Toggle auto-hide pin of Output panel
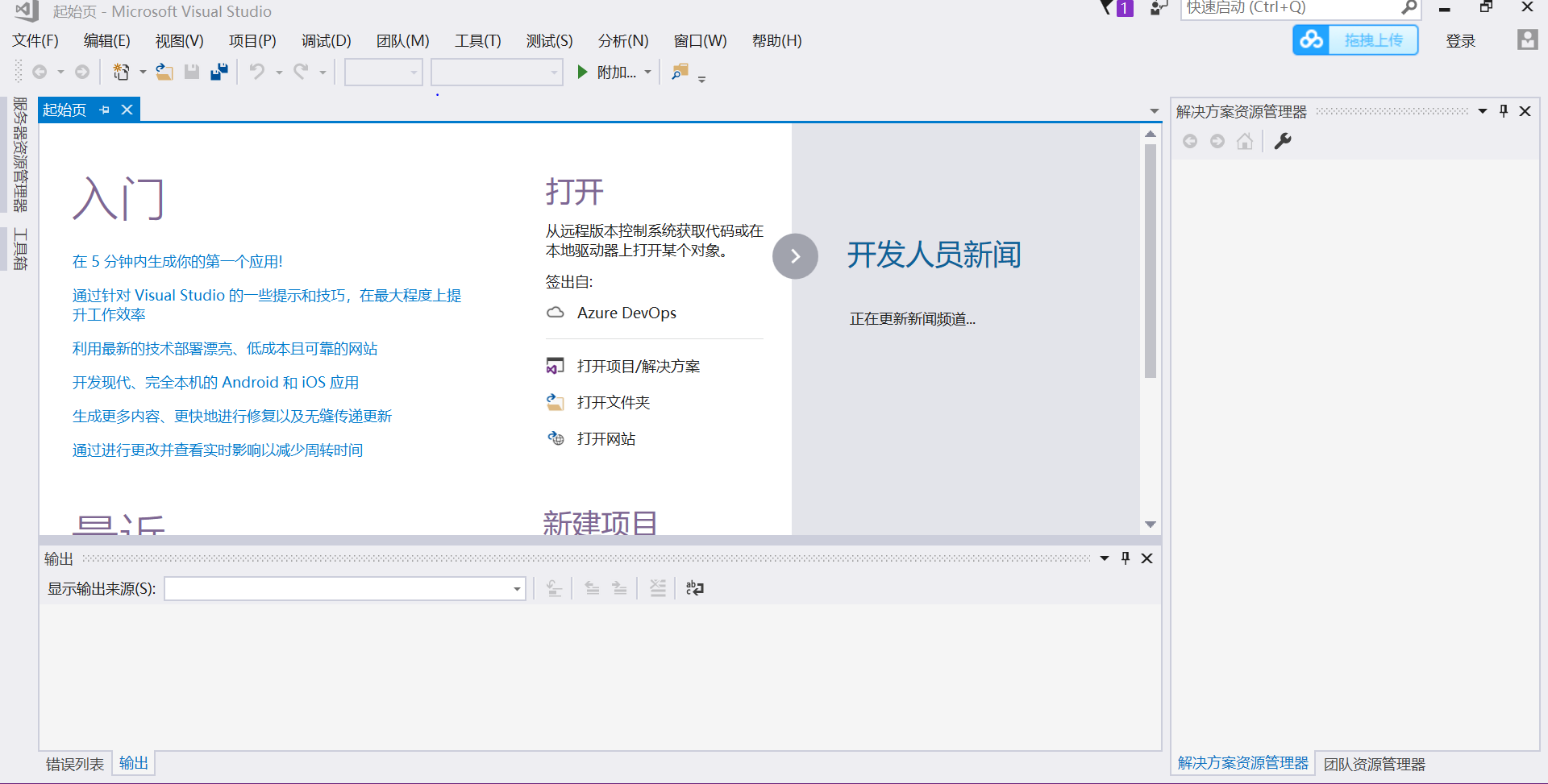 [x=1126, y=558]
